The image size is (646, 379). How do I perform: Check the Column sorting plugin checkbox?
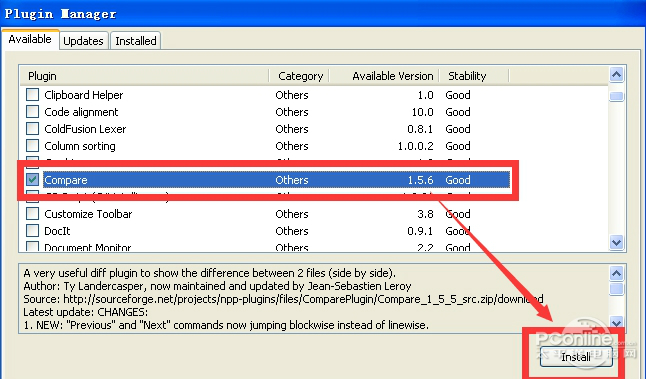pos(33,145)
